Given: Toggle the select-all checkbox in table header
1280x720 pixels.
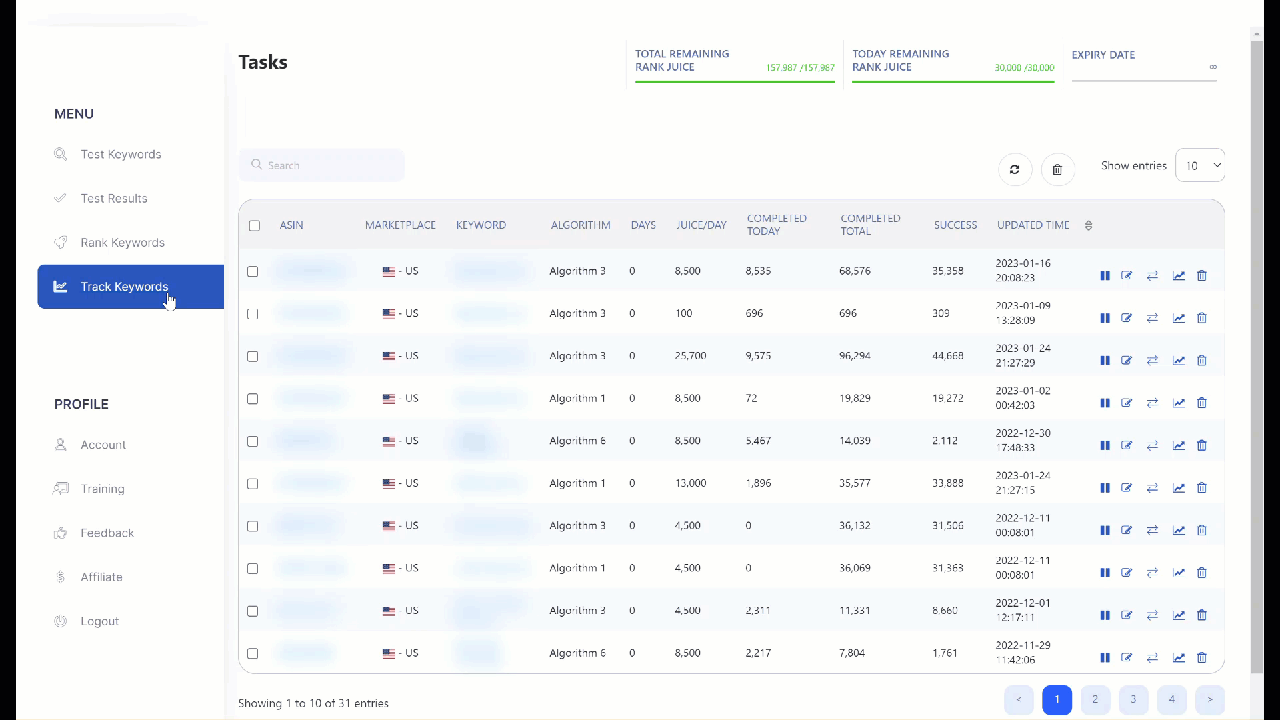Looking at the screenshot, I should [x=254, y=226].
